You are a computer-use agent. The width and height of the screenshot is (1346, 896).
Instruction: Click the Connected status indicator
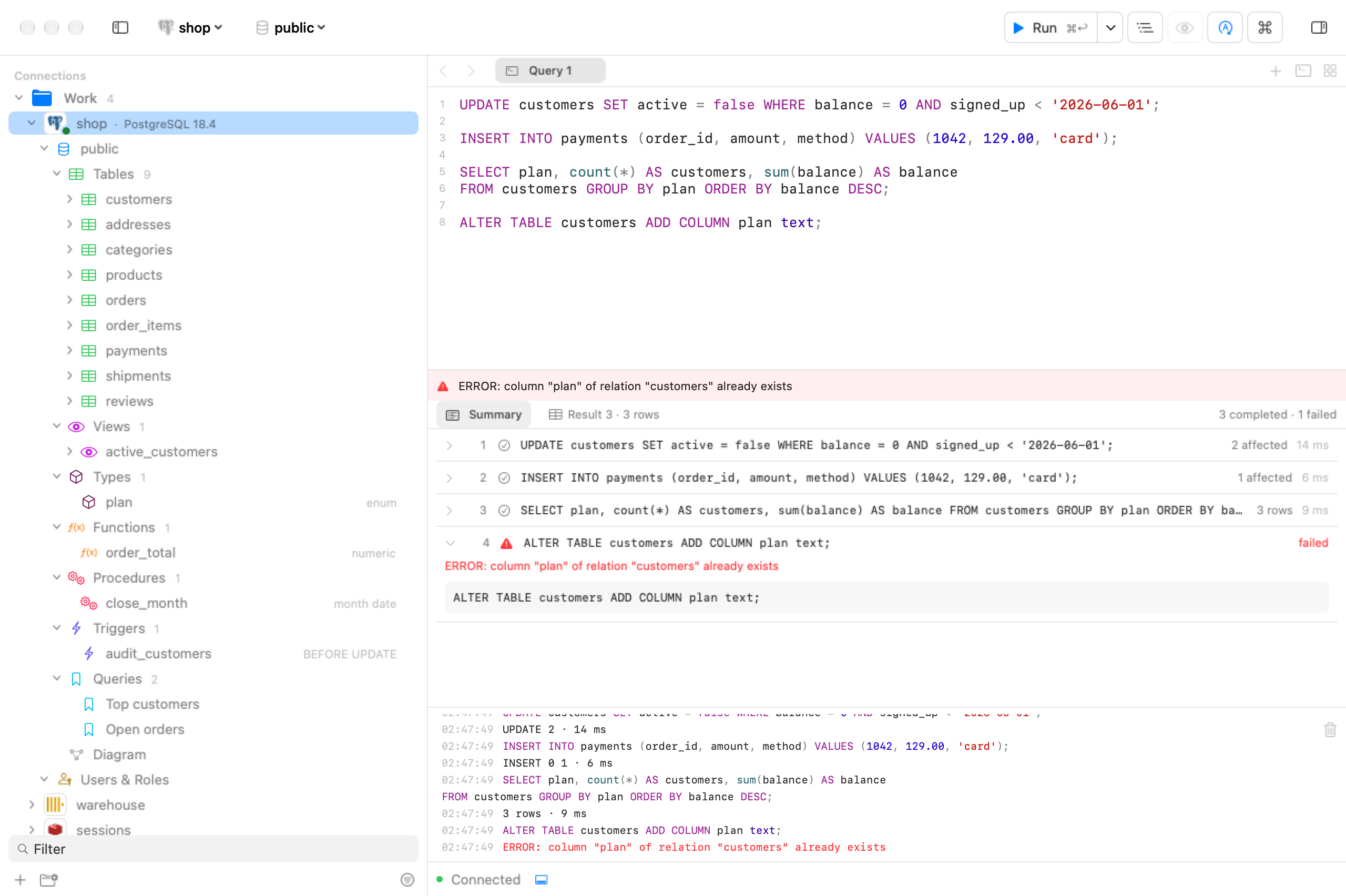coord(479,879)
